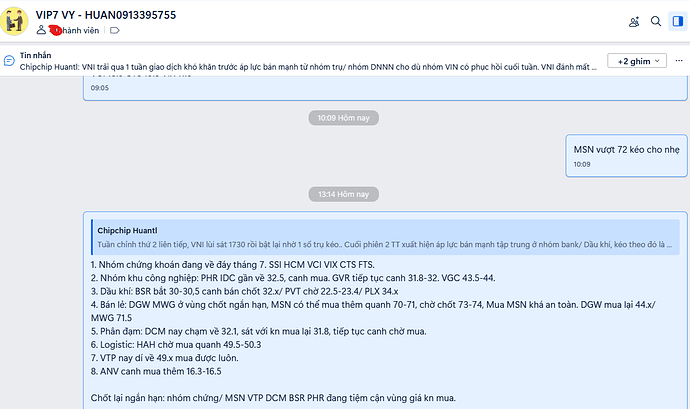Open the pinned message icon
The height and width of the screenshot is (409, 690).
9,61
